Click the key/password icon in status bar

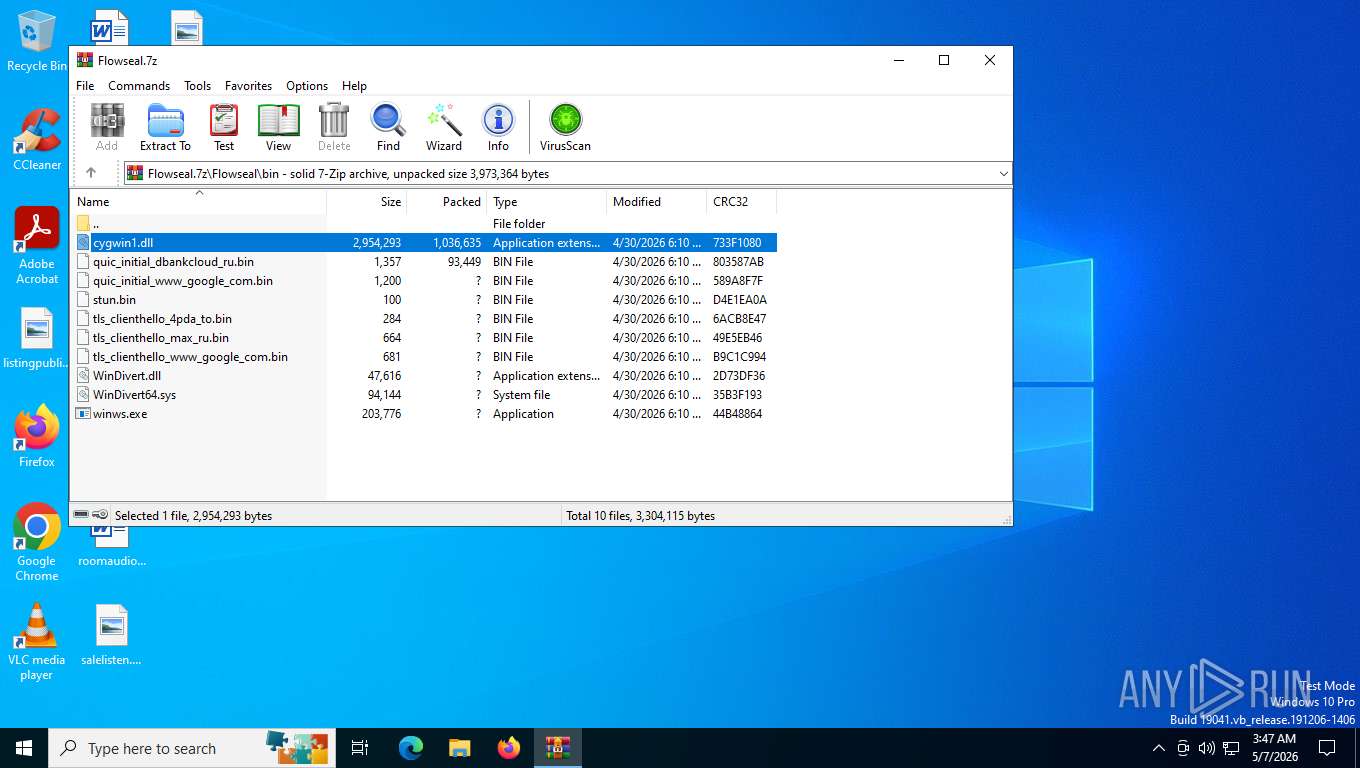pos(101,514)
